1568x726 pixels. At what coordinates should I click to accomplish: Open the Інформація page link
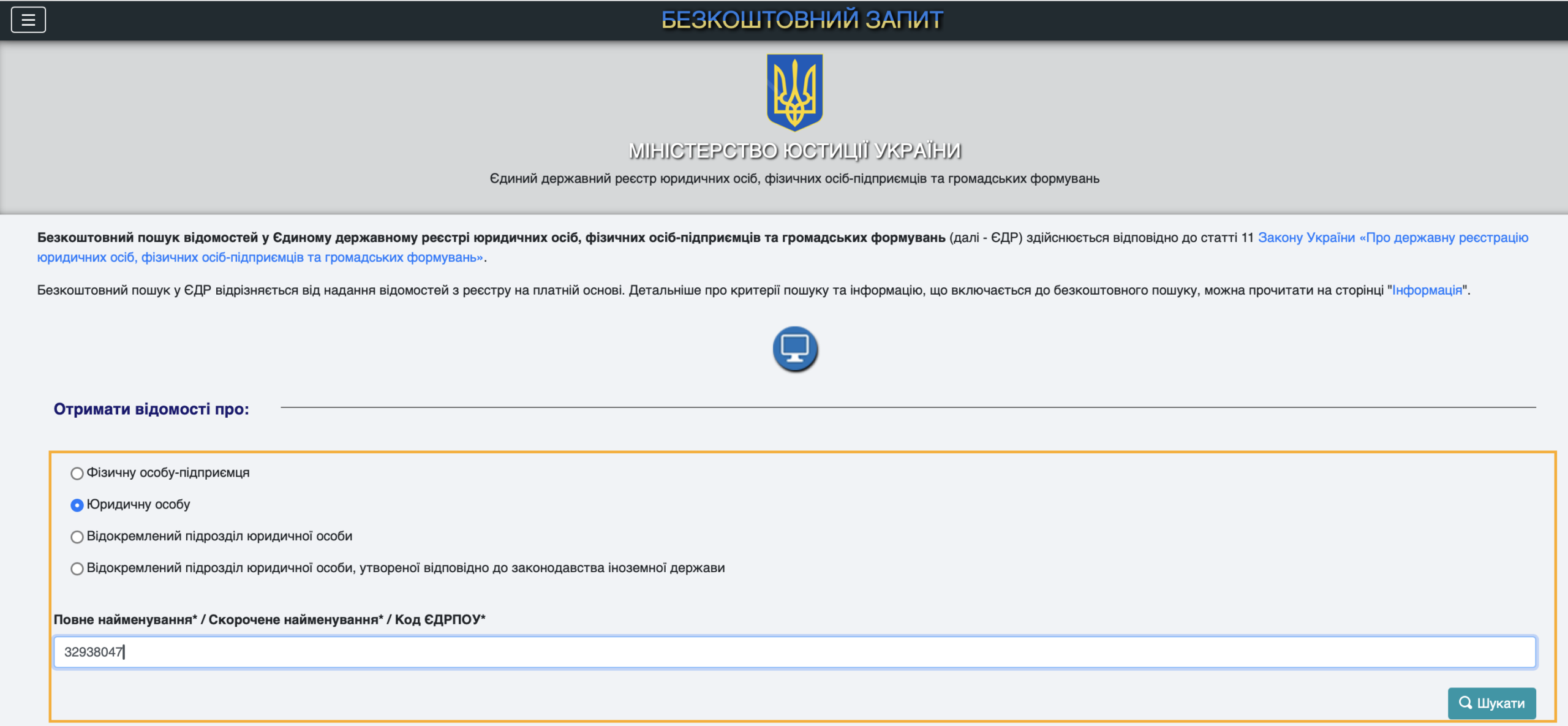(1427, 290)
